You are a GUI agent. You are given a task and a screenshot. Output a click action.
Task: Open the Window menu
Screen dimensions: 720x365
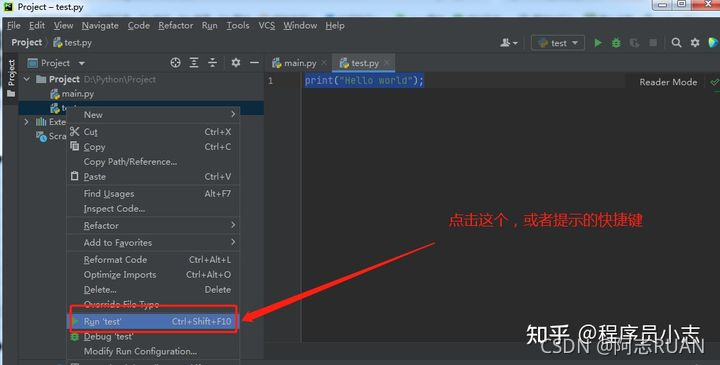pyautogui.click(x=300, y=26)
